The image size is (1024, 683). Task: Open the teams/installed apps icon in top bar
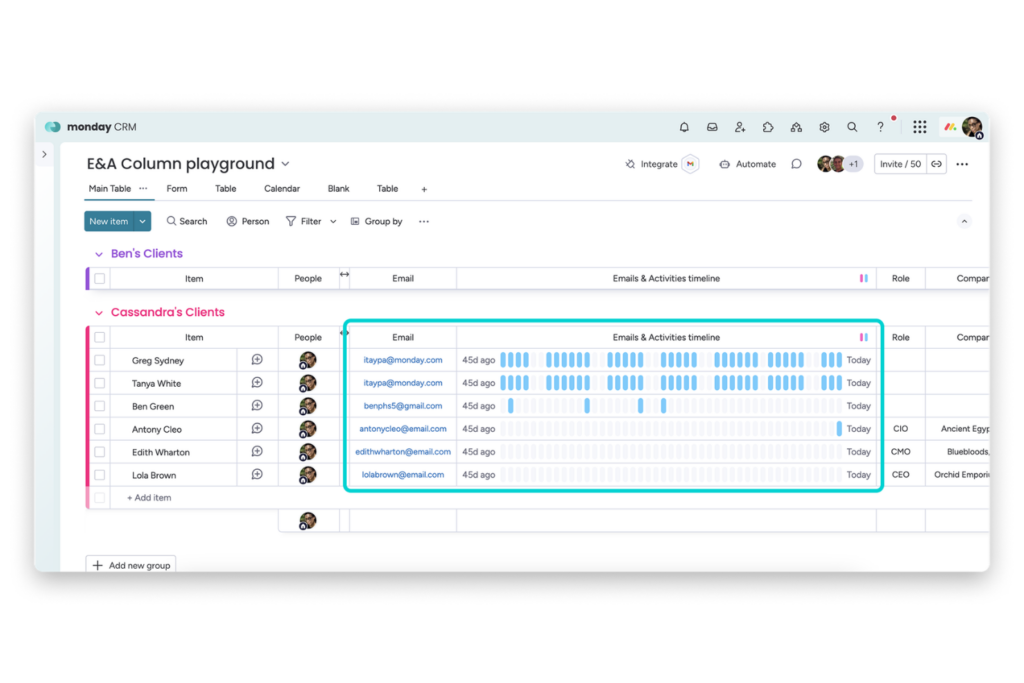point(796,127)
